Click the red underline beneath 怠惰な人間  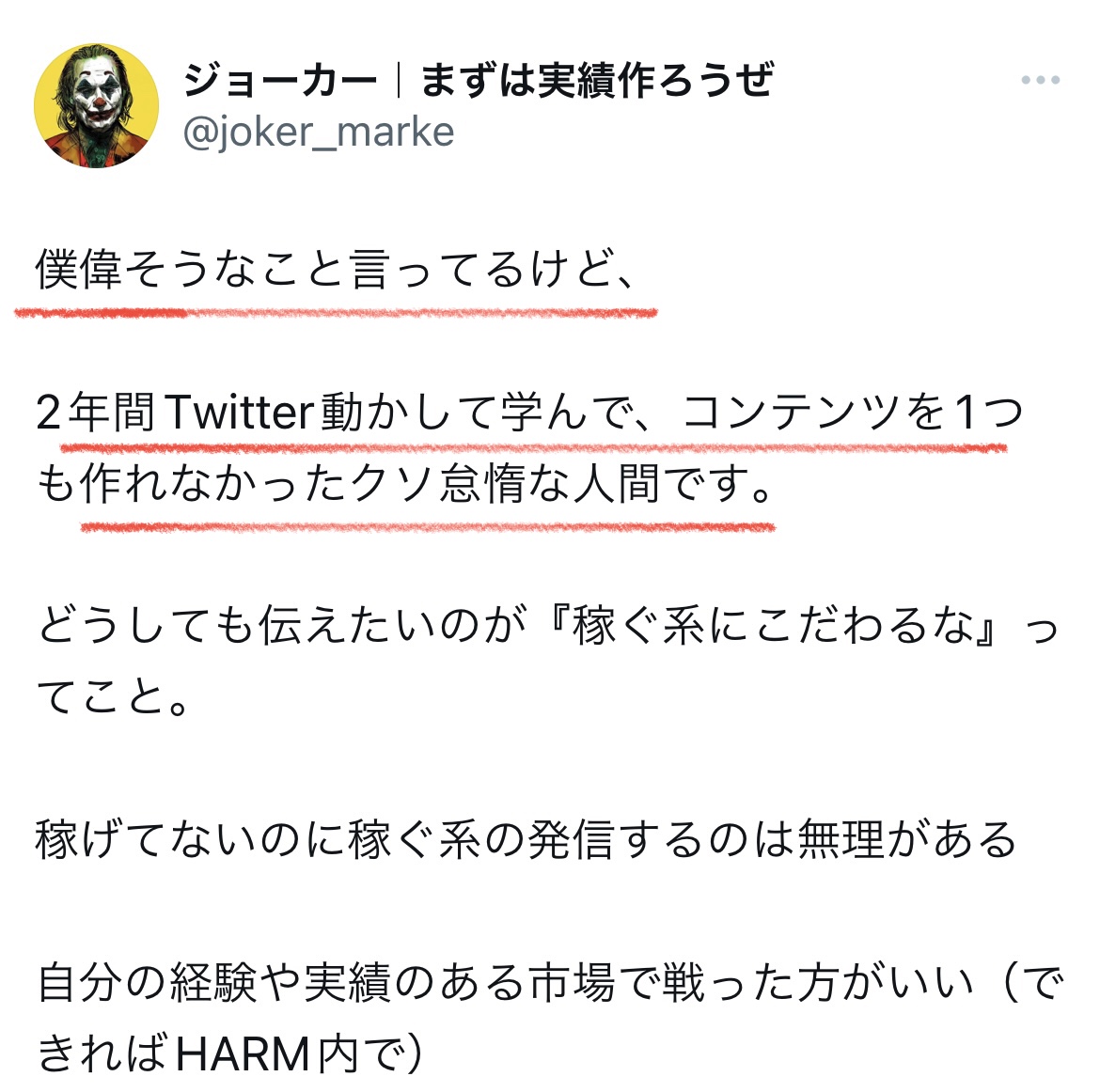pyautogui.click(x=428, y=526)
